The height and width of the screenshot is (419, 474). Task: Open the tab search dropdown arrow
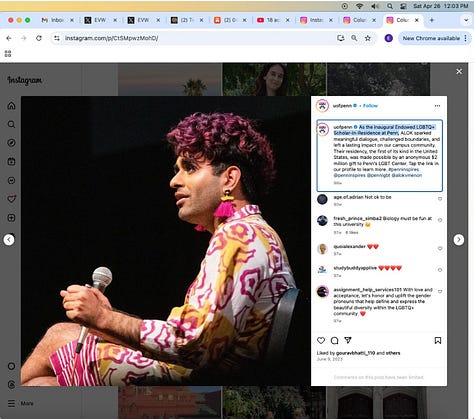coord(466,20)
